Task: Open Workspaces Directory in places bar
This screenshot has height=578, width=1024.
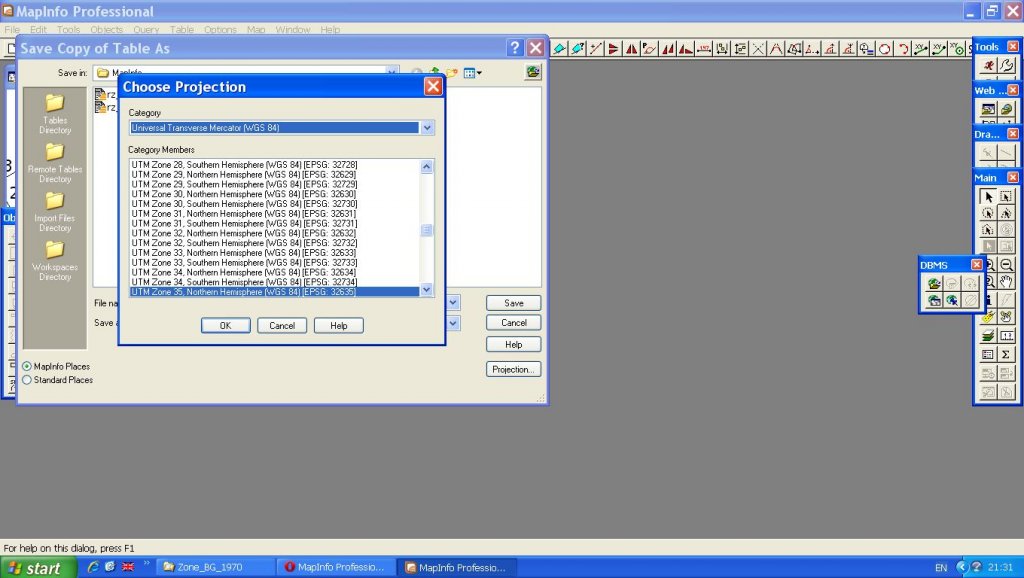Action: pos(55,261)
